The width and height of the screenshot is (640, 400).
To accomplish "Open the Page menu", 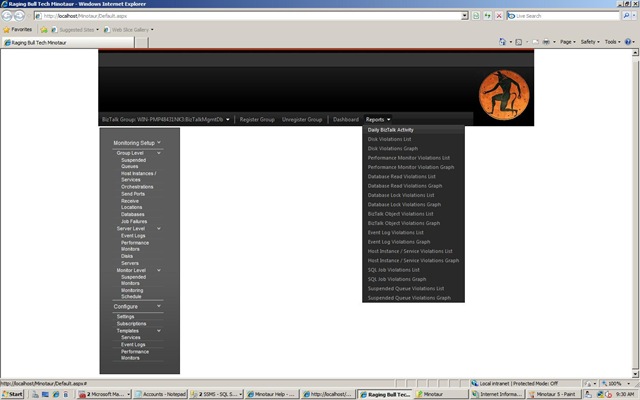I will coord(567,42).
